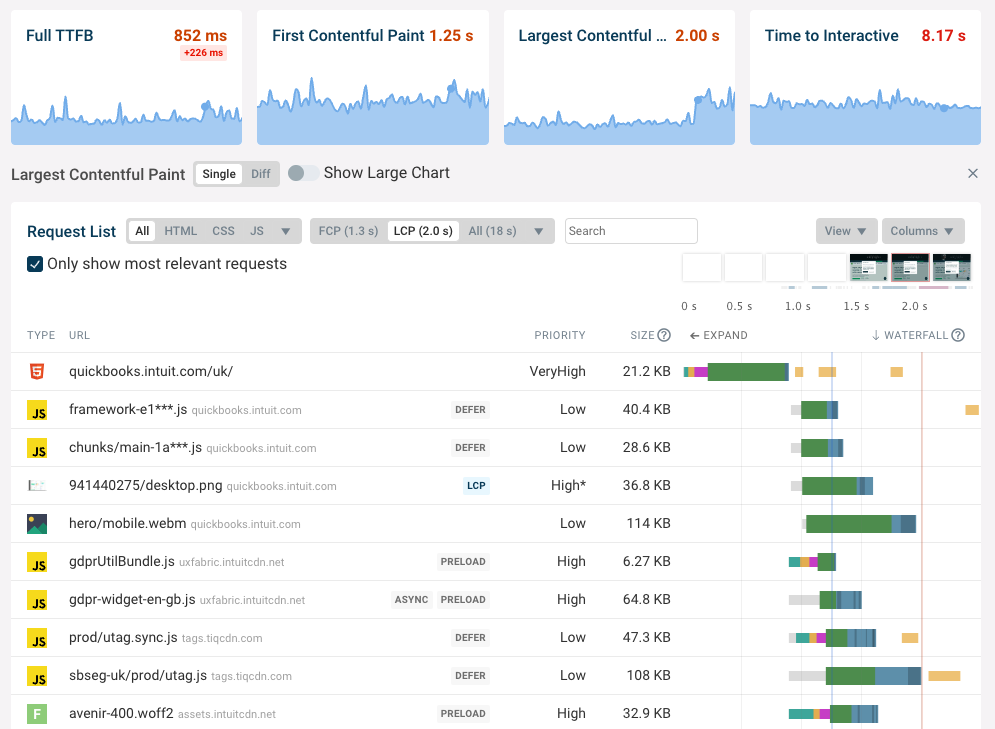The width and height of the screenshot is (995, 729).
Task: Open the resource type filter dropdown arrow
Action: pyautogui.click(x=286, y=232)
